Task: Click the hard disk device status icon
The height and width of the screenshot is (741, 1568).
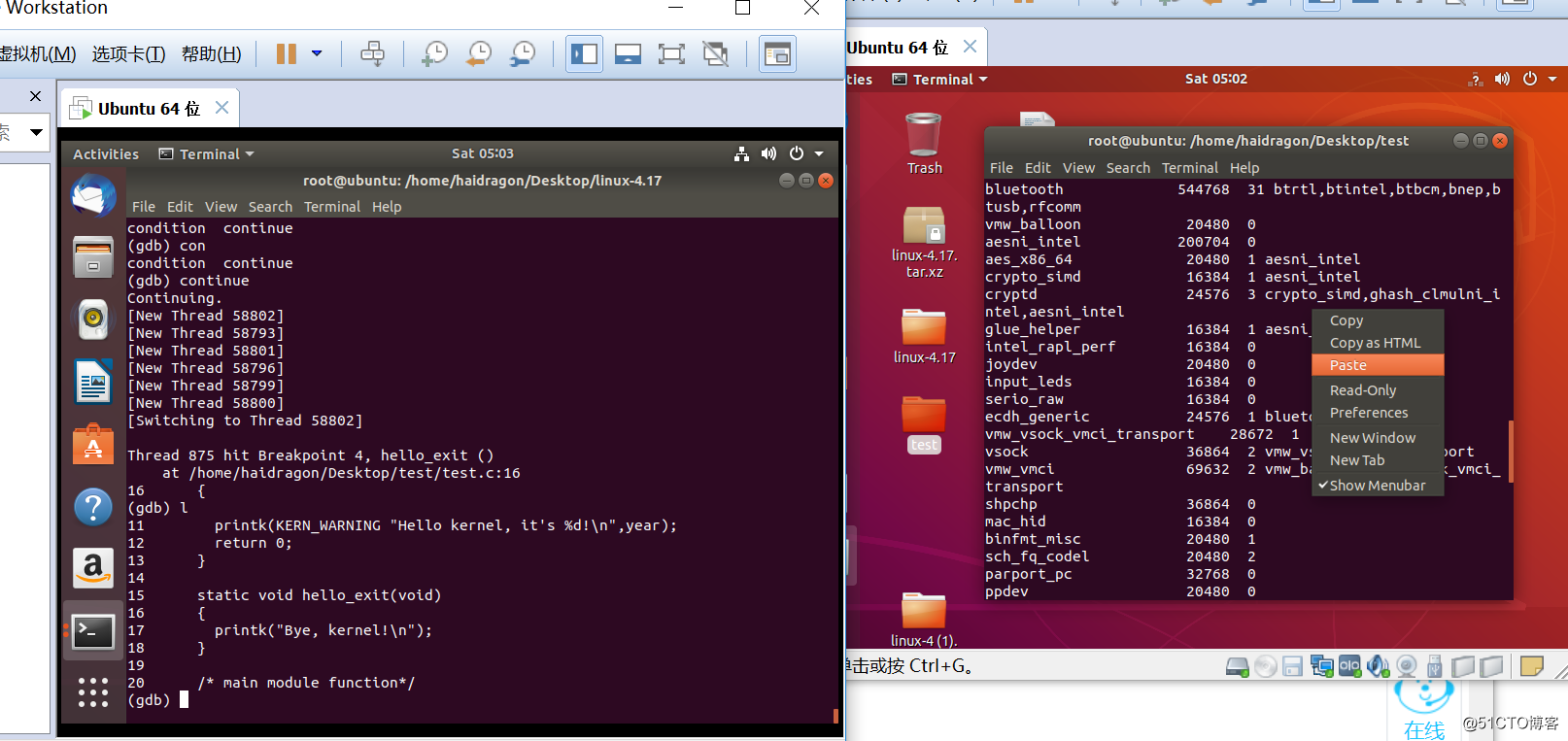Action: click(x=1237, y=666)
